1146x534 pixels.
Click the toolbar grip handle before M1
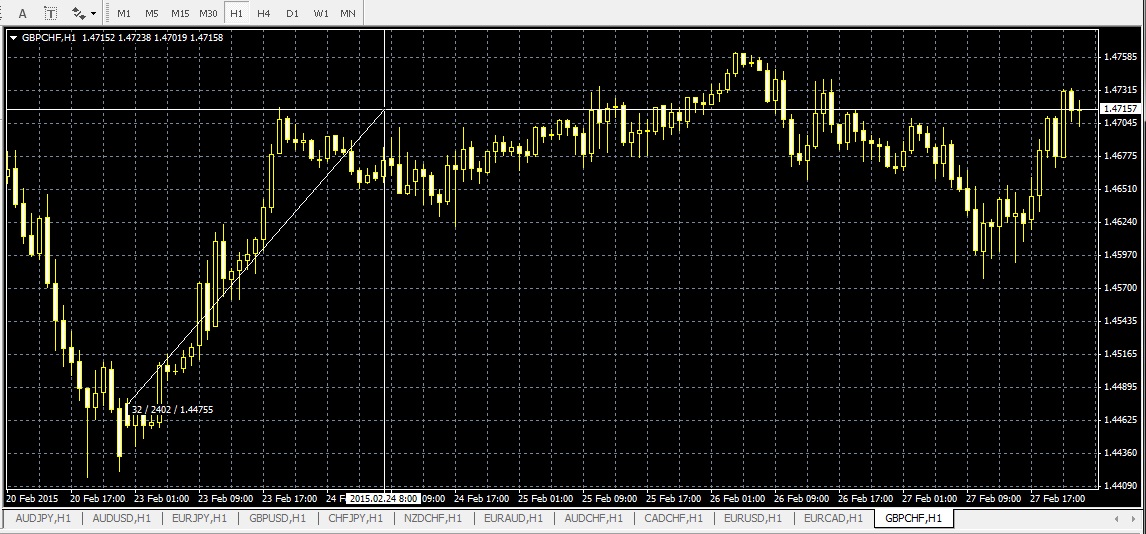(107, 13)
